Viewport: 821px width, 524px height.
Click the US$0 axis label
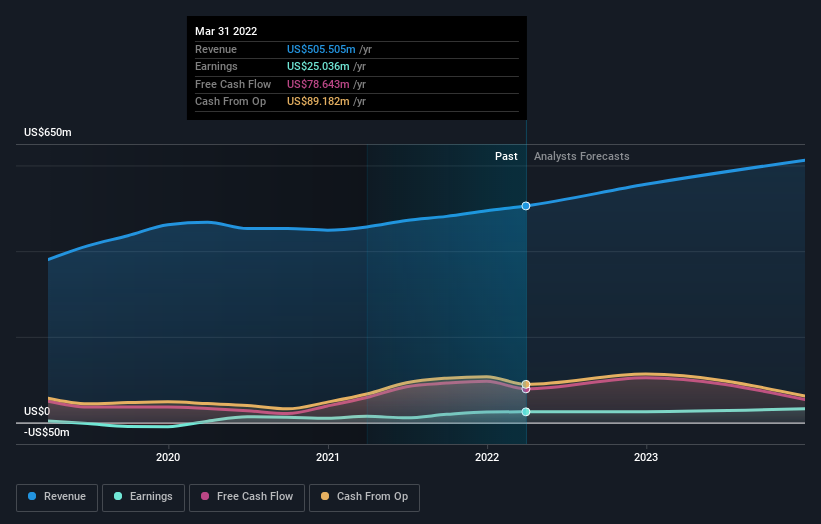click(37, 411)
